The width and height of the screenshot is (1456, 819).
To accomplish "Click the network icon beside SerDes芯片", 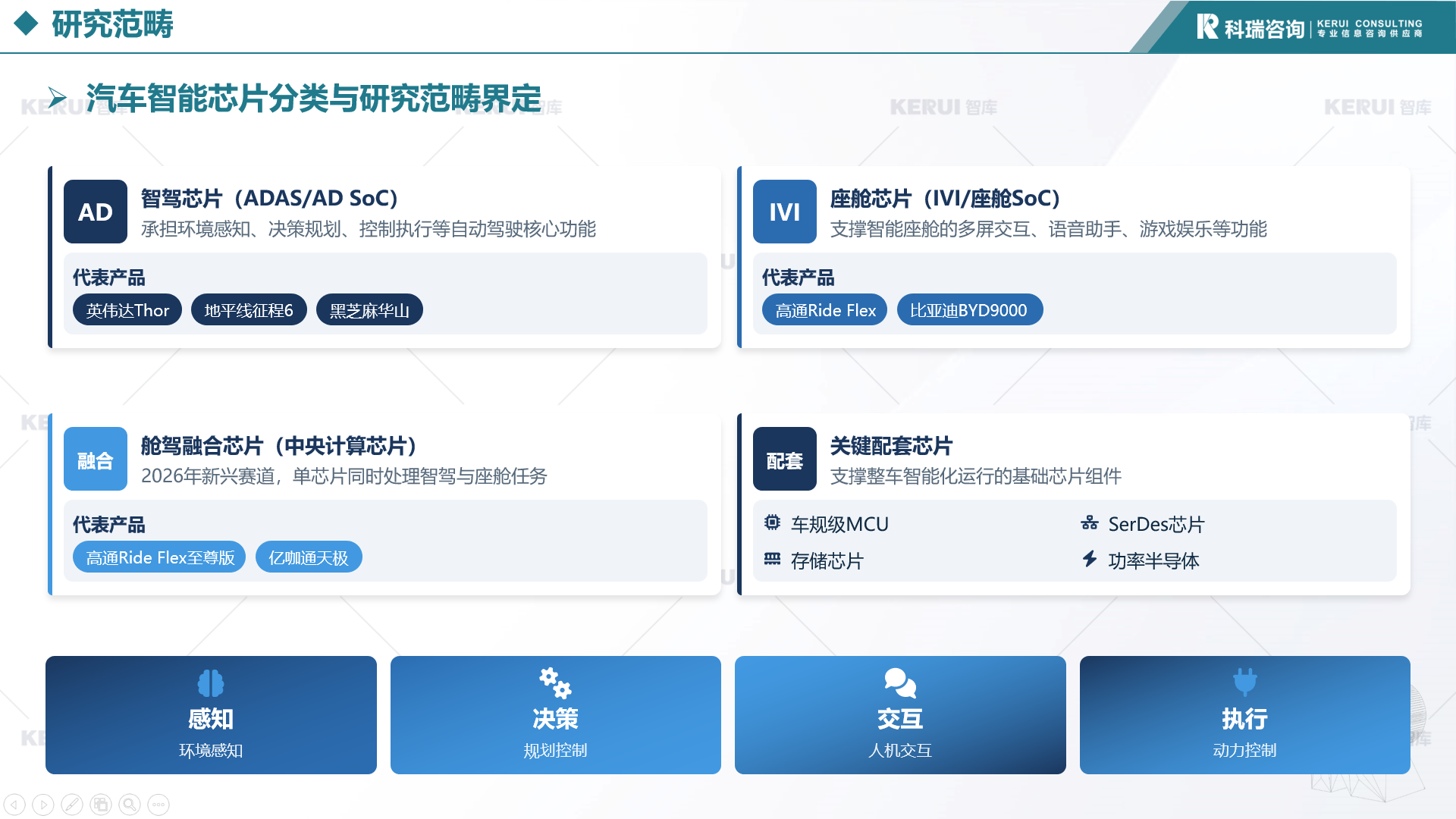I will 1090,522.
